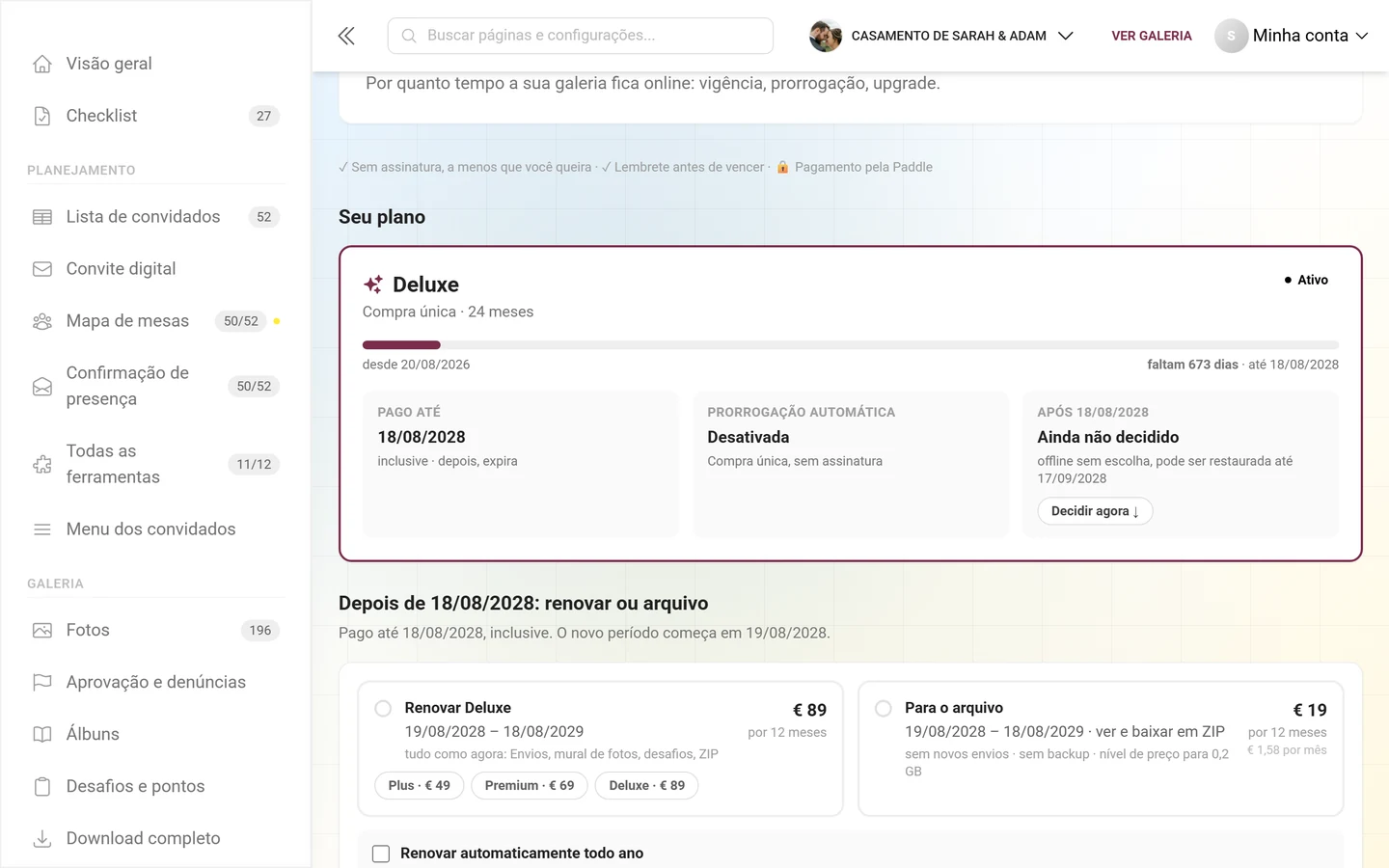The width and height of the screenshot is (1389, 868).
Task: Click the Mapa de mesas group icon
Action: [x=42, y=321]
